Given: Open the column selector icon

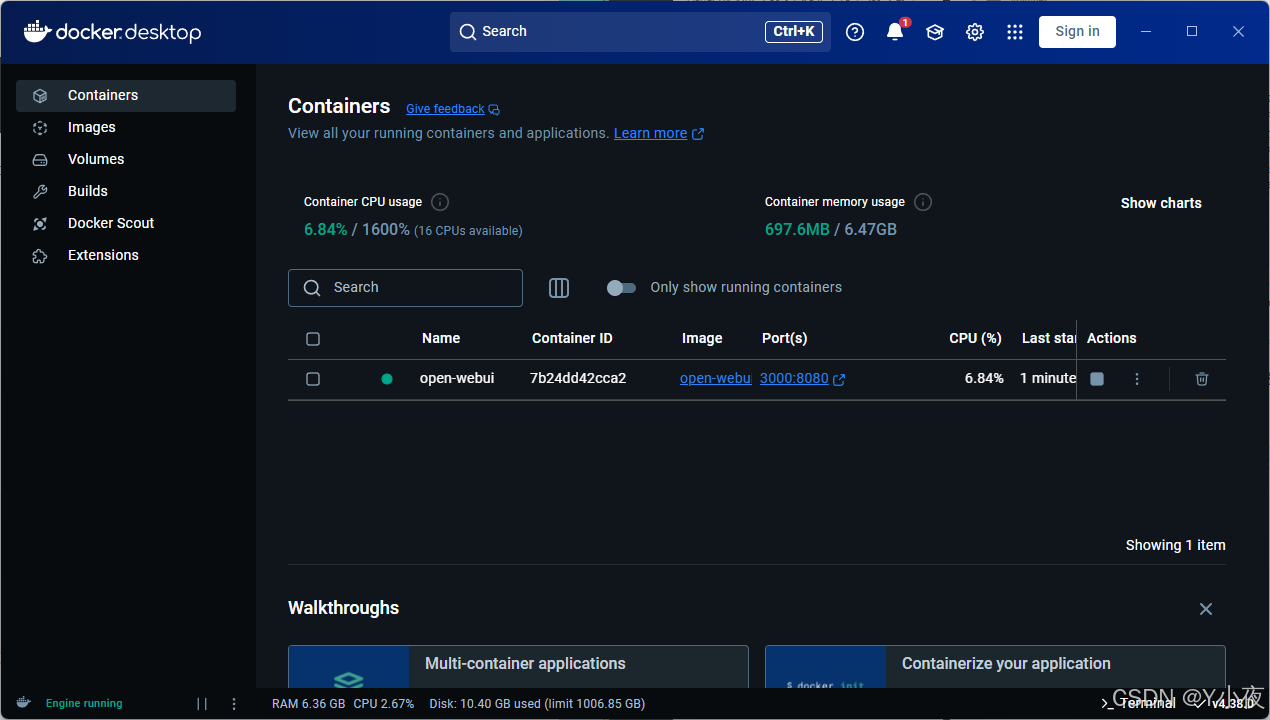Looking at the screenshot, I should (559, 288).
